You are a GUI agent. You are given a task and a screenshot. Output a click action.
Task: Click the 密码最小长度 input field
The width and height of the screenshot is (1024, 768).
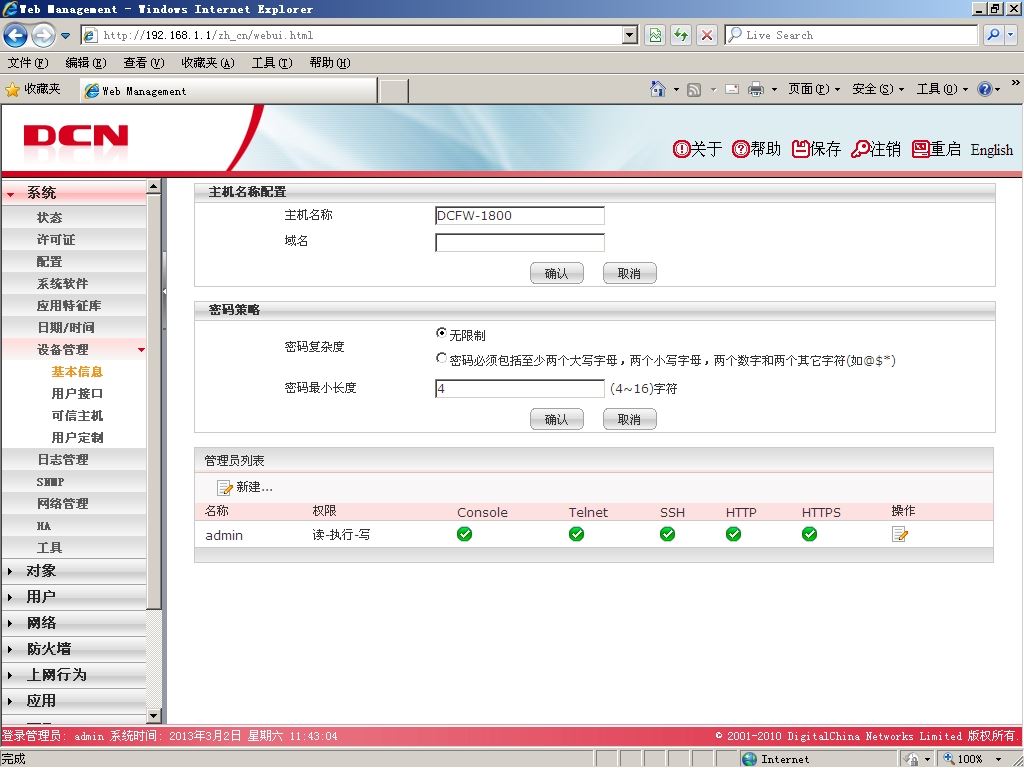[519, 389]
